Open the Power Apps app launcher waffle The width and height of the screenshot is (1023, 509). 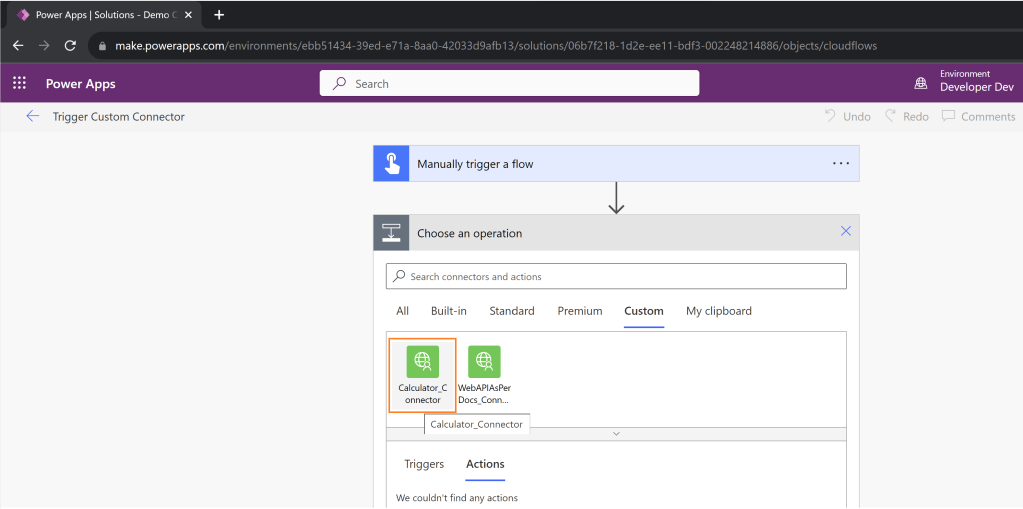[x=19, y=84]
